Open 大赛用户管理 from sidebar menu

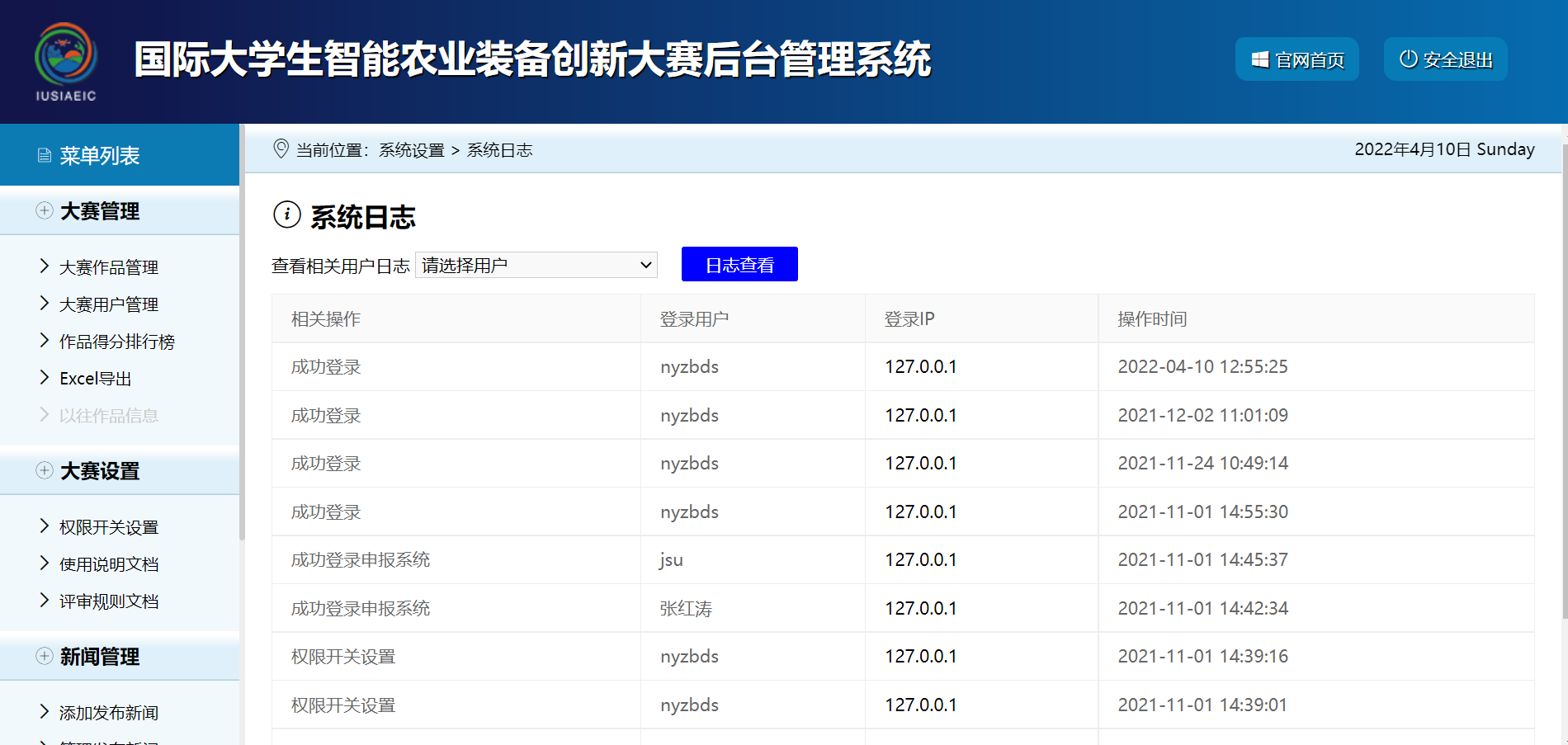click(109, 304)
